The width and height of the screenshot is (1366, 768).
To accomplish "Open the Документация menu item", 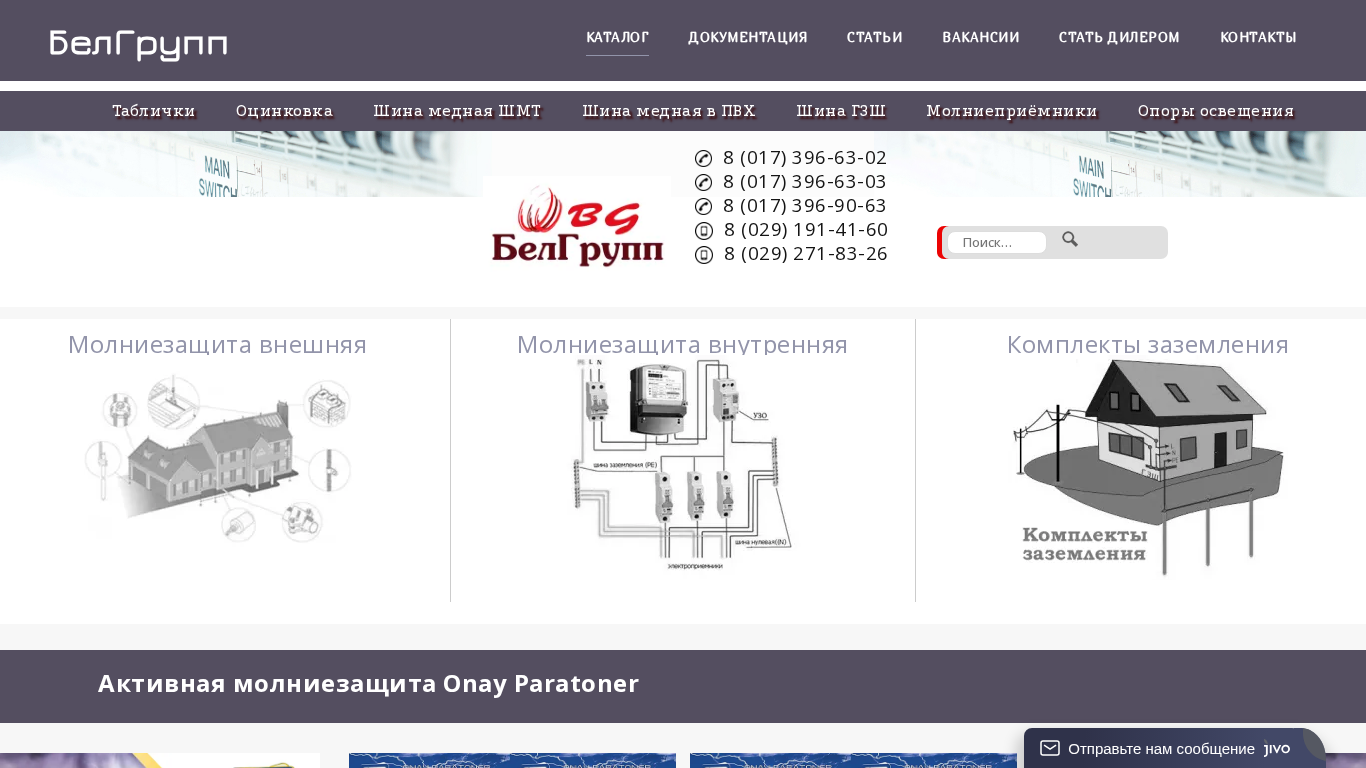I will (748, 37).
